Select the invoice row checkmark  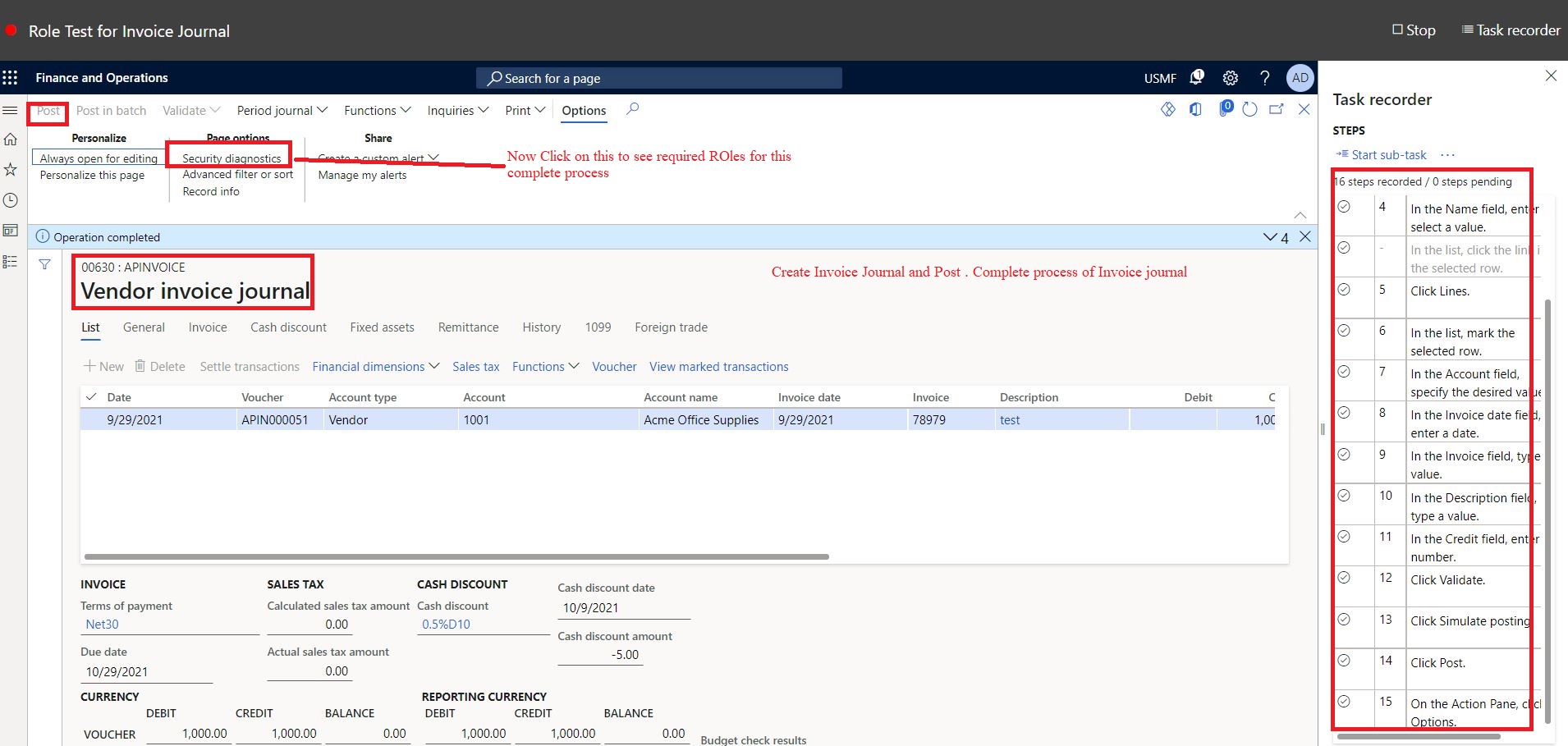pos(92,419)
